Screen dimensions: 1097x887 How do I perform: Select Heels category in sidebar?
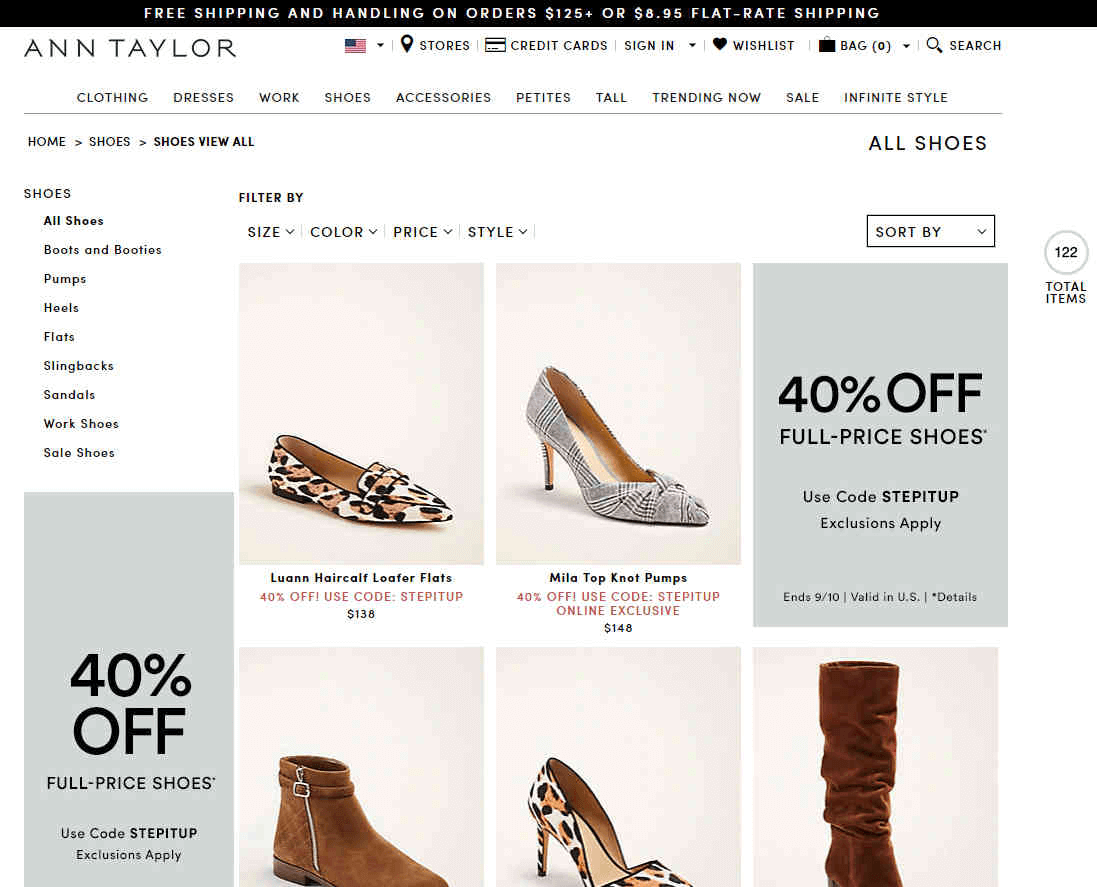62,308
